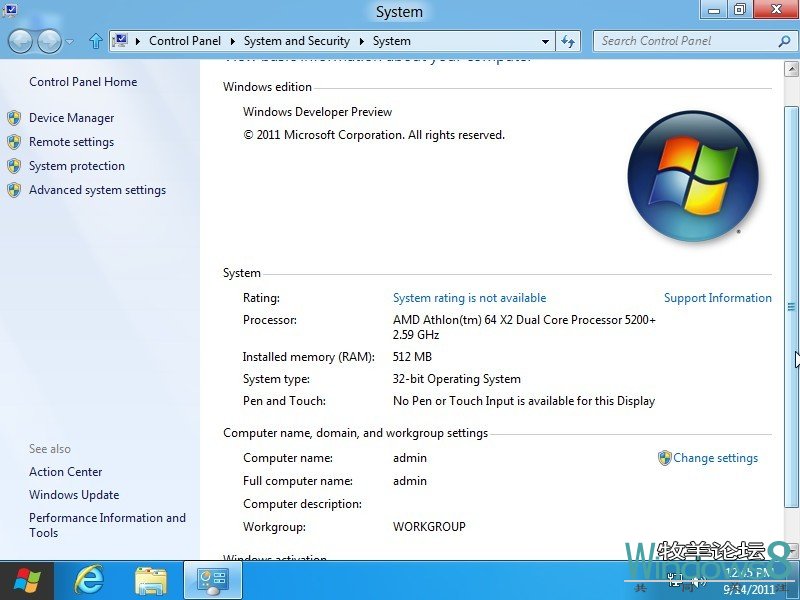
Task: Open the Start button on taskbar
Action: pos(27,581)
